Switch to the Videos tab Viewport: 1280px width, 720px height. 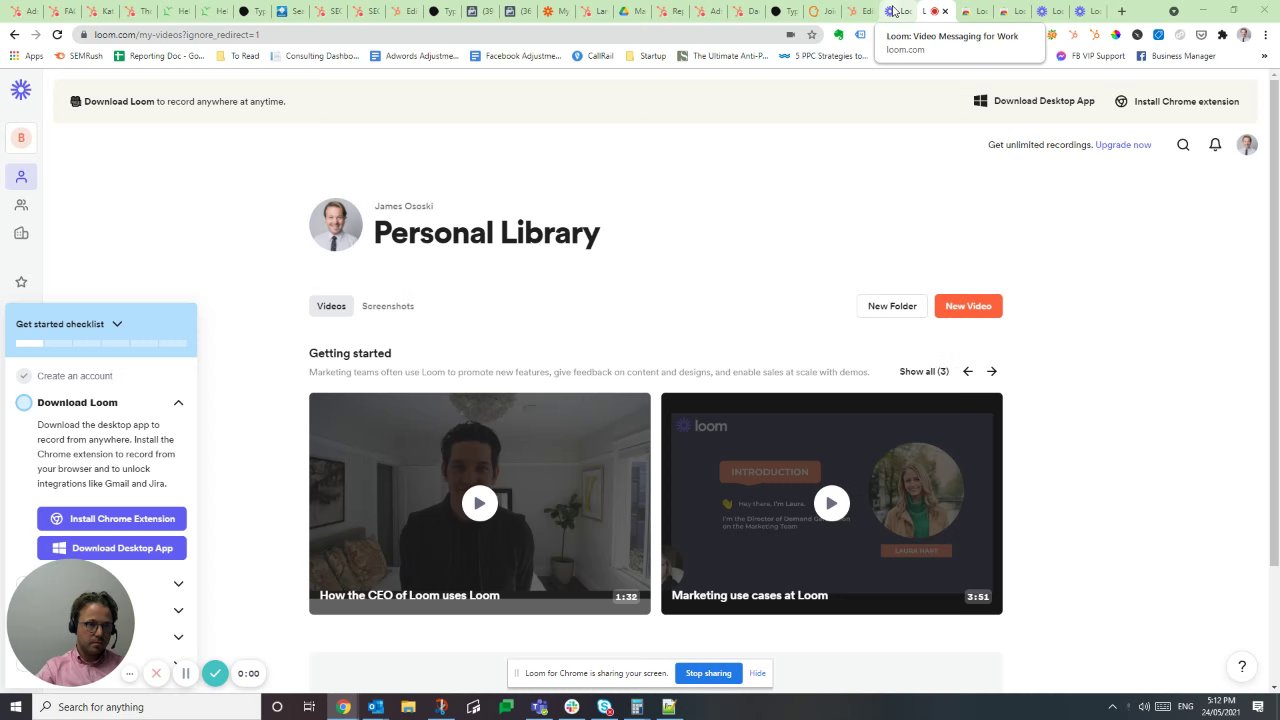tap(331, 306)
